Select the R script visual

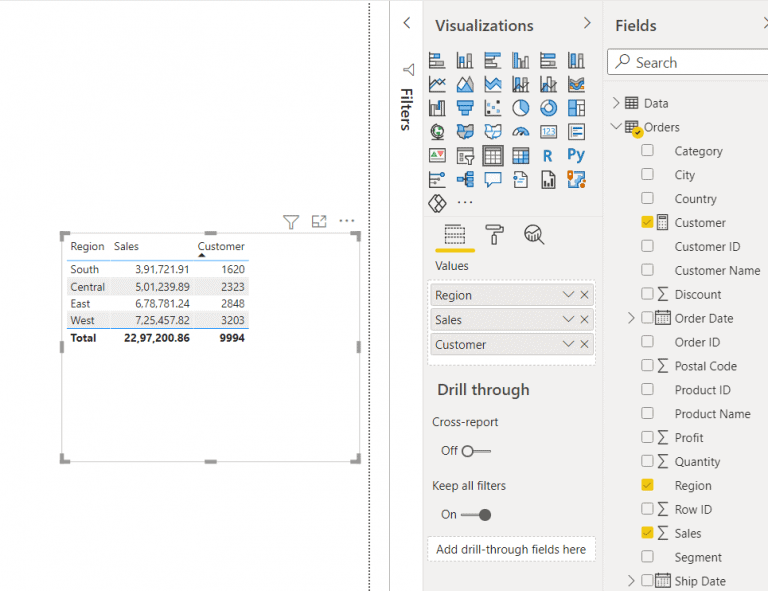pyautogui.click(x=549, y=156)
